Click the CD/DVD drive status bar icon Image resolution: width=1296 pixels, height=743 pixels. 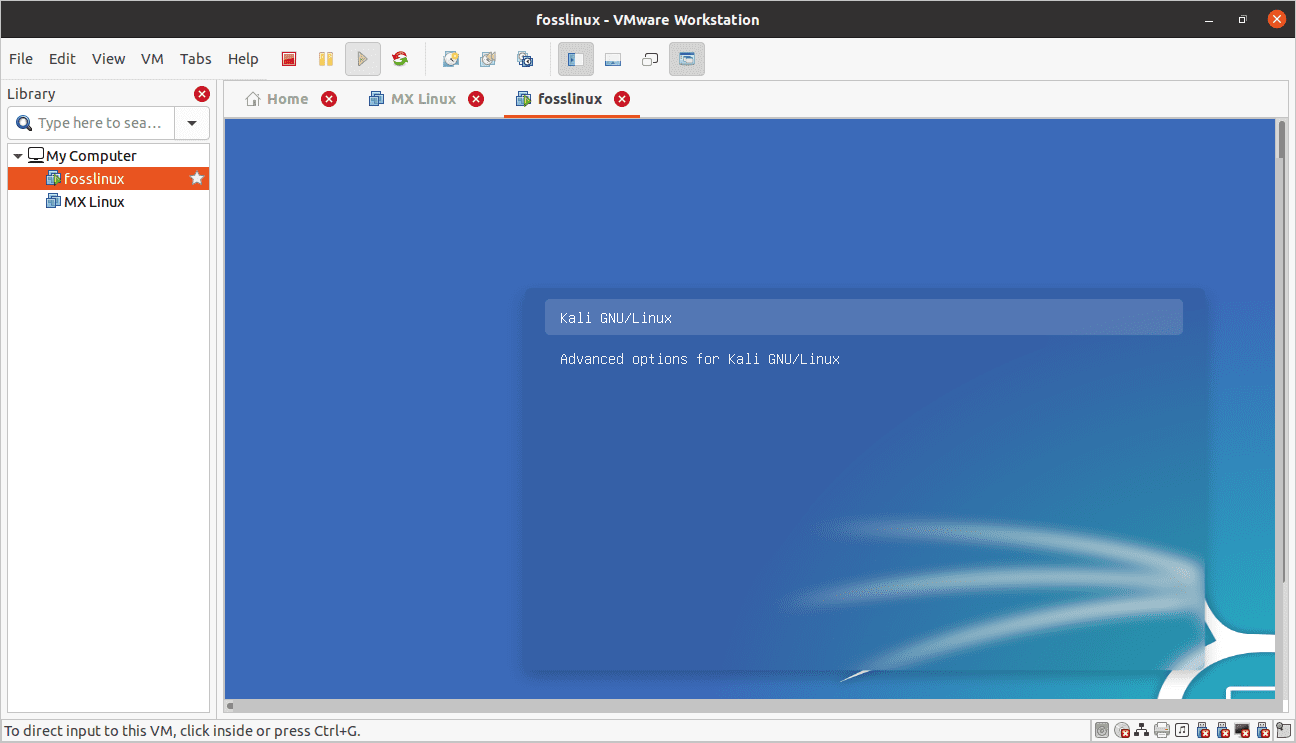coord(1122,731)
